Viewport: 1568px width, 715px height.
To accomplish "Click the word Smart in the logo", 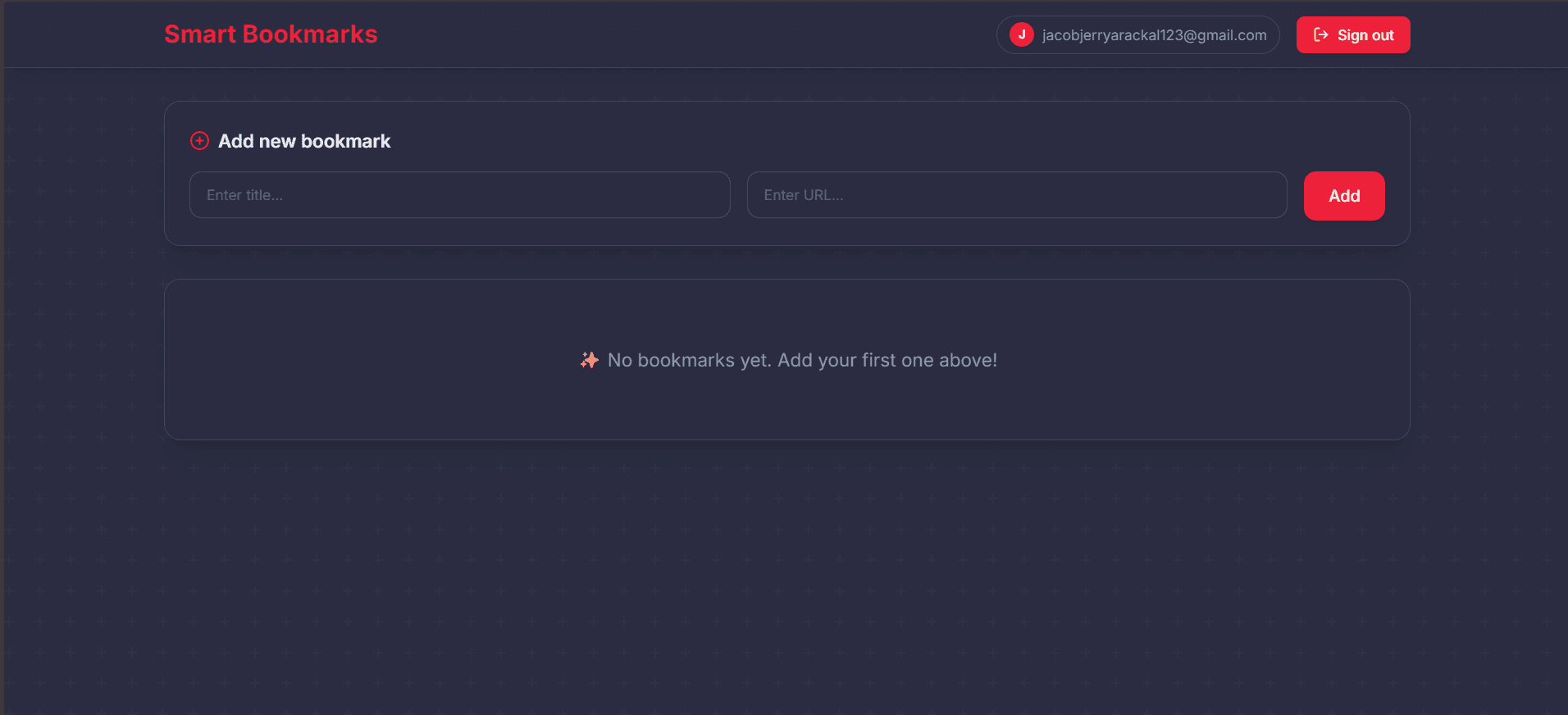I will pyautogui.click(x=200, y=34).
